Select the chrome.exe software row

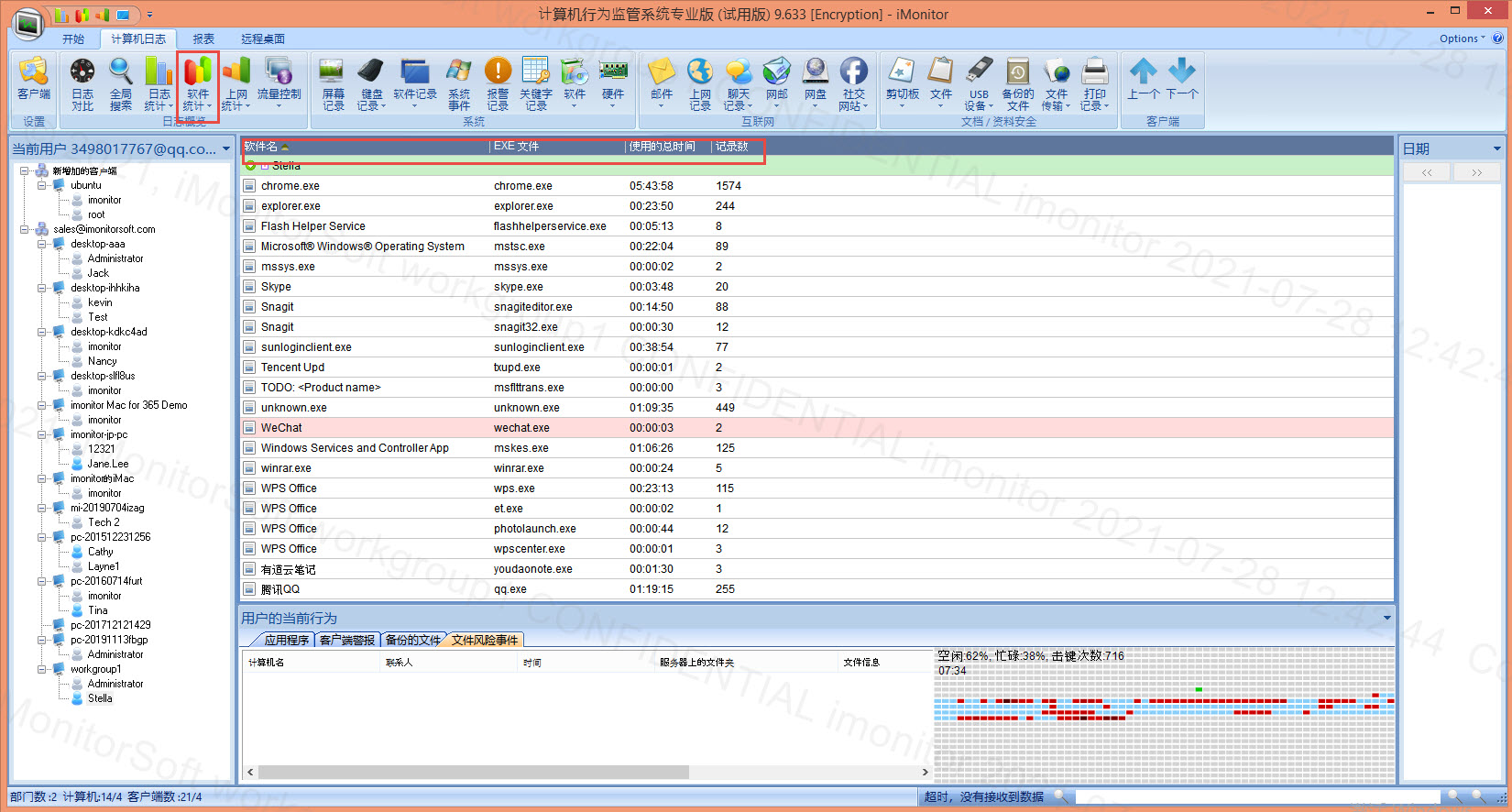coord(817,186)
